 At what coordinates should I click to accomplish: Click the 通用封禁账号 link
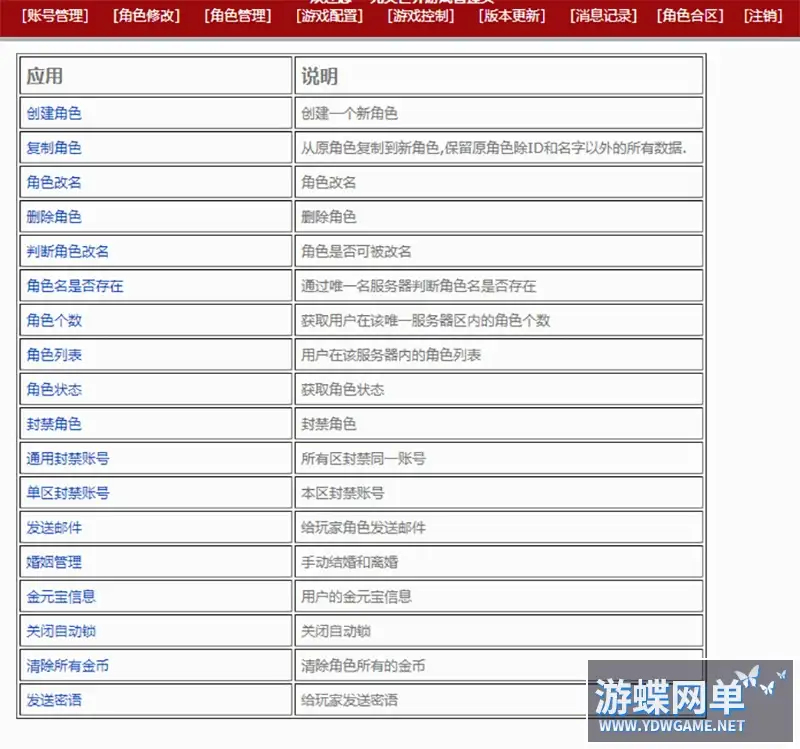pyautogui.click(x=68, y=459)
